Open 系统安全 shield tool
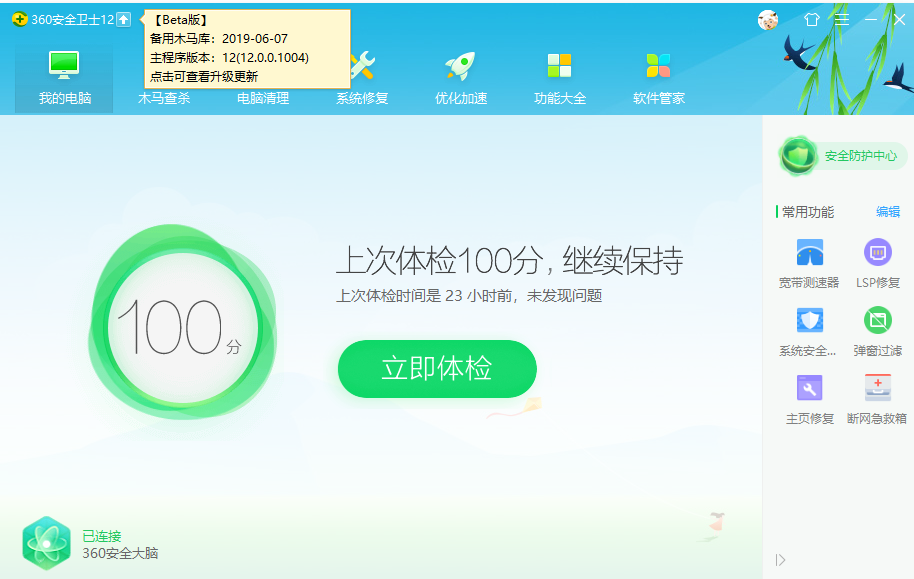Image resolution: width=914 pixels, height=579 pixels. (808, 331)
